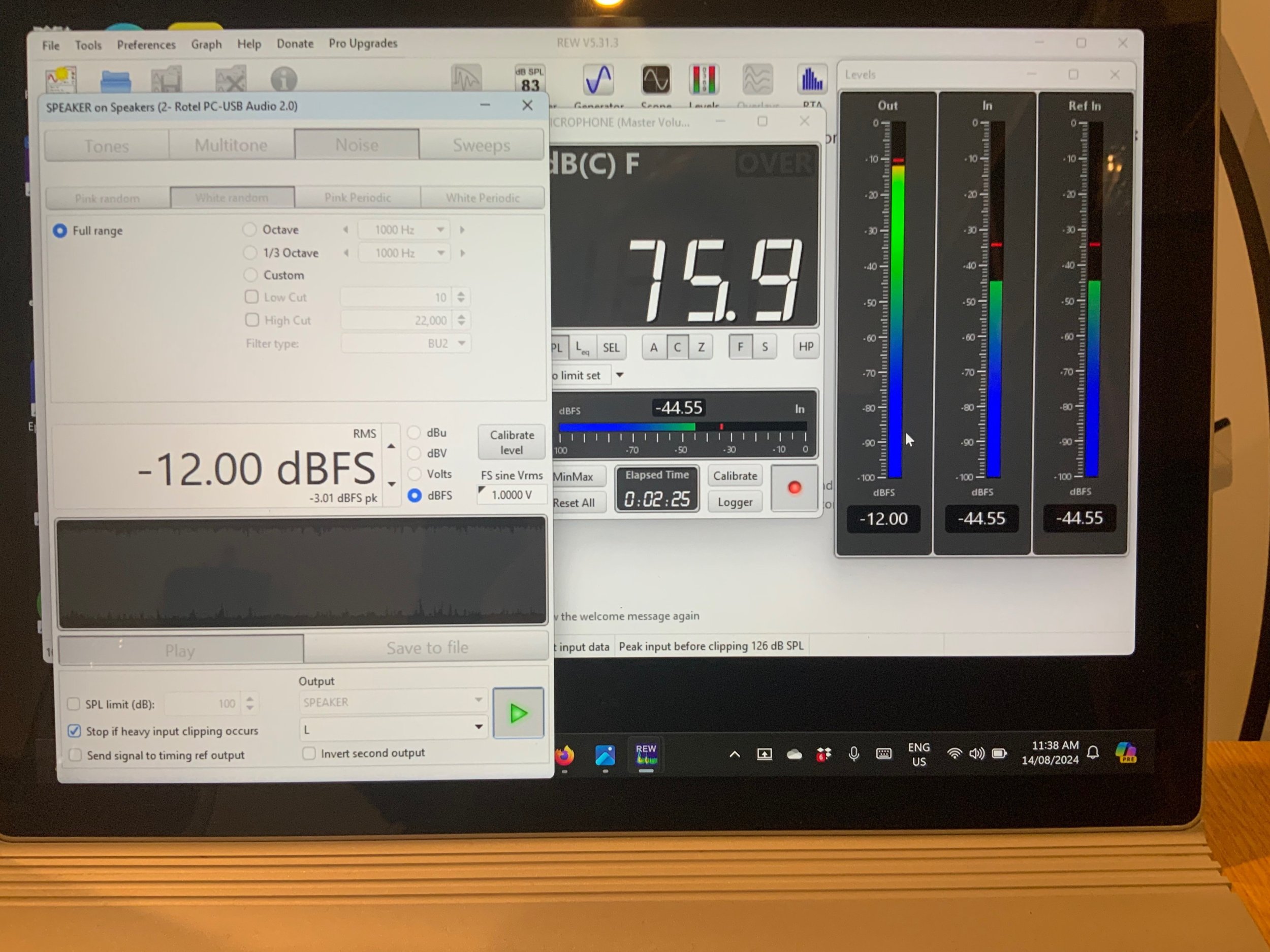Expand the L output channel dropdown
Viewport: 1270px width, 952px height.
point(478,728)
